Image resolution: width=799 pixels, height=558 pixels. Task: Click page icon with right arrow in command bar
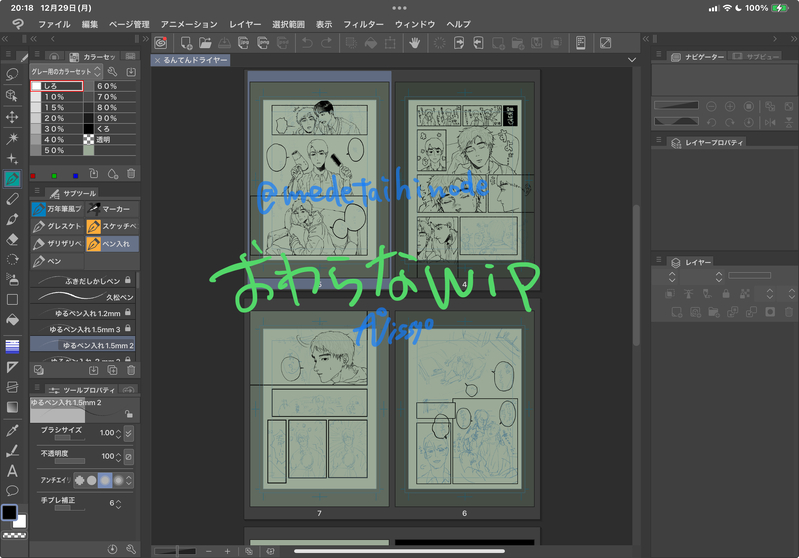459,43
